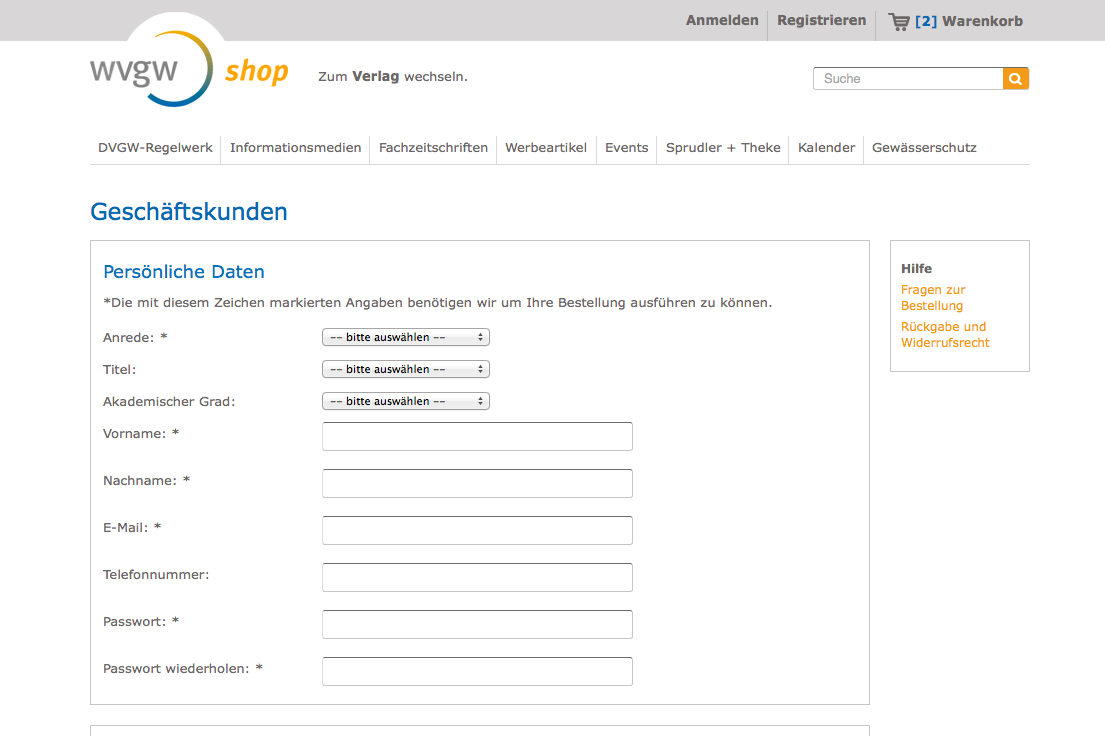Screen dimensions: 1105x736
Task: Go to the Werbeartikel section
Action: (x=546, y=147)
